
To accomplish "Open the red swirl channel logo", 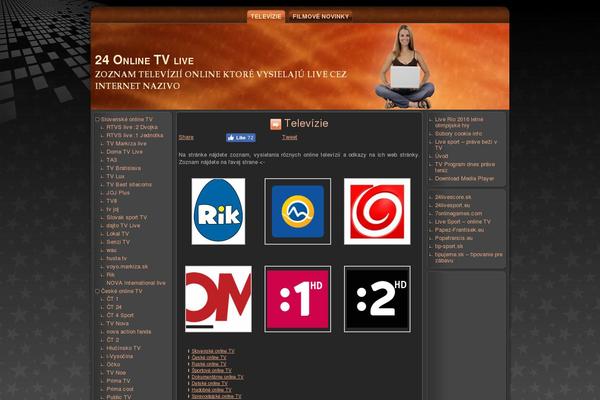I will click(377, 211).
